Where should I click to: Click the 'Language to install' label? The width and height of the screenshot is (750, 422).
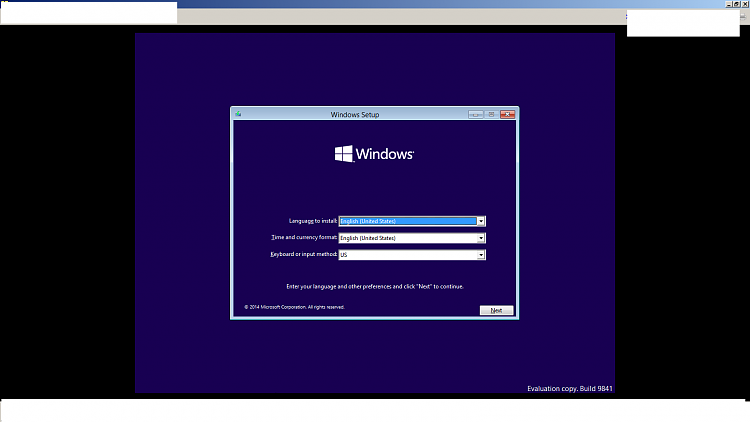pyautogui.click(x=313, y=221)
